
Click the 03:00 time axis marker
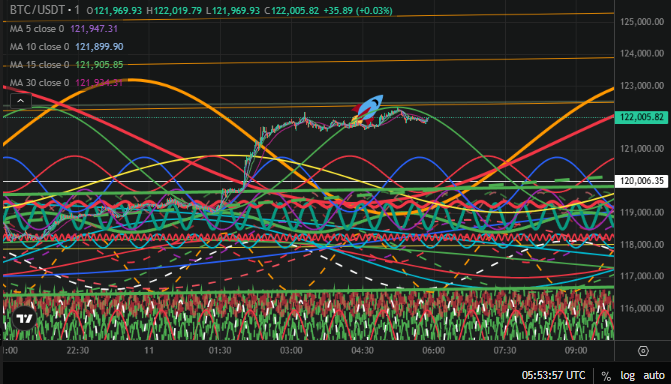(x=291, y=351)
